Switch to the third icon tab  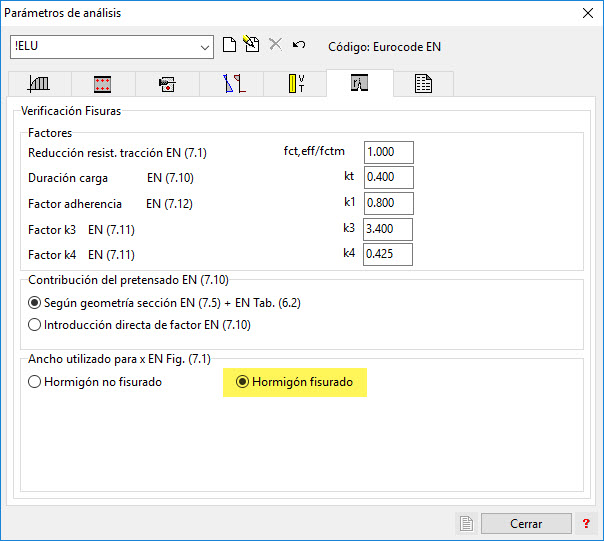coord(167,84)
